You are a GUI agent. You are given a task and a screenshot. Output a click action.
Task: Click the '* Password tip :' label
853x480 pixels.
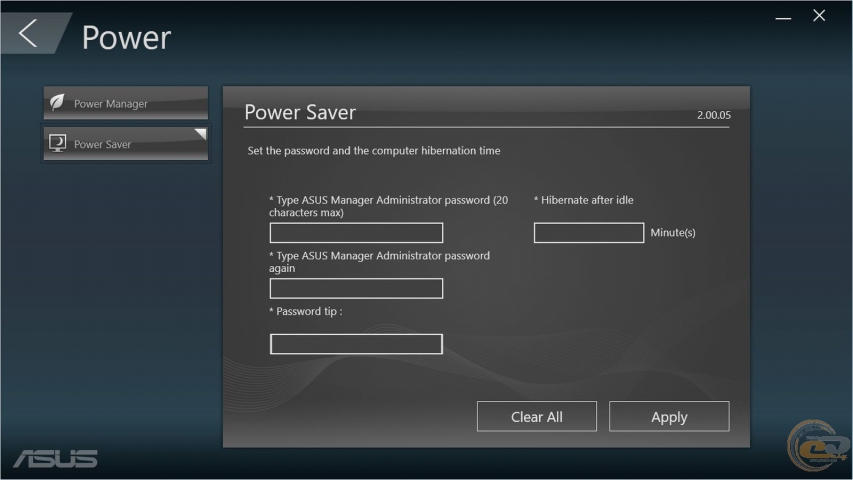click(x=306, y=311)
